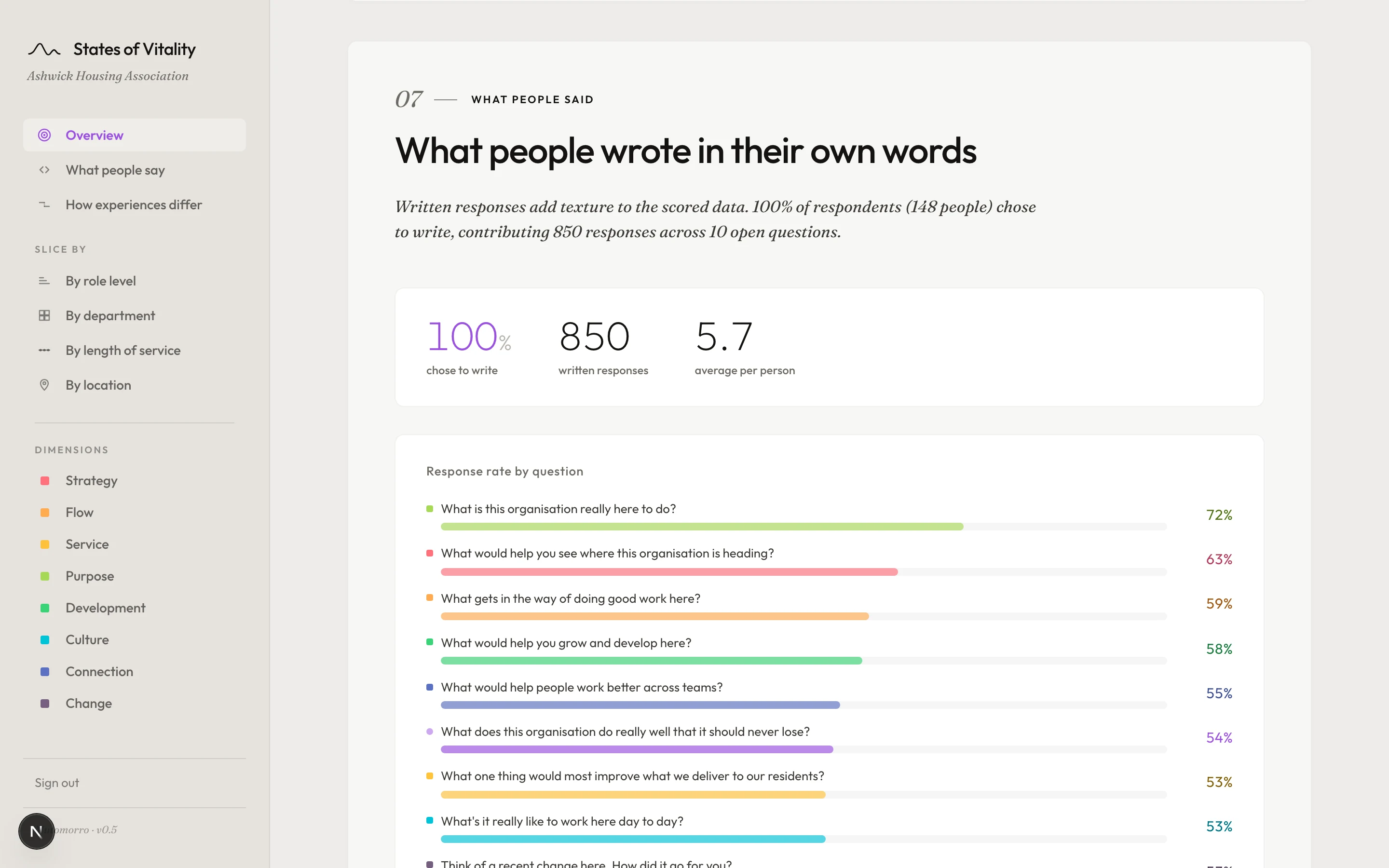1389x868 pixels.
Task: Click the By length of service dots icon
Action: click(x=44, y=350)
